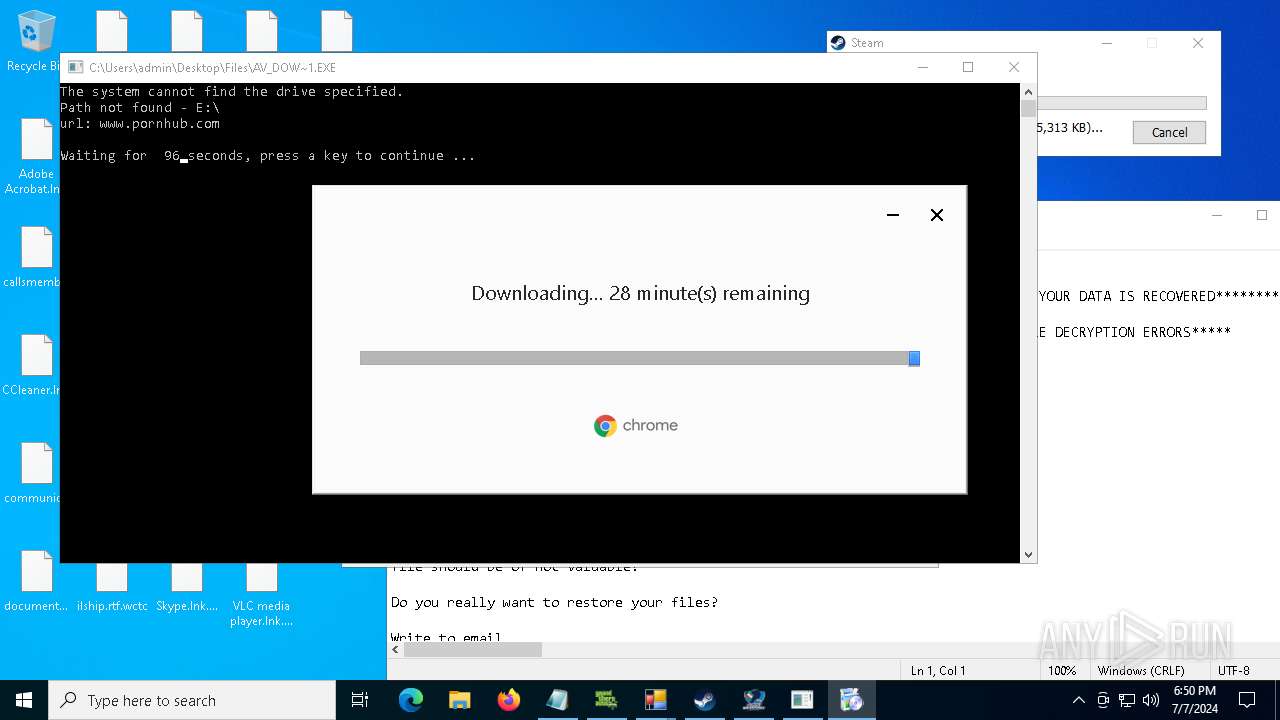Minimize the AV_DOW~1.EXE console window
The width and height of the screenshot is (1280, 720).
(x=922, y=67)
